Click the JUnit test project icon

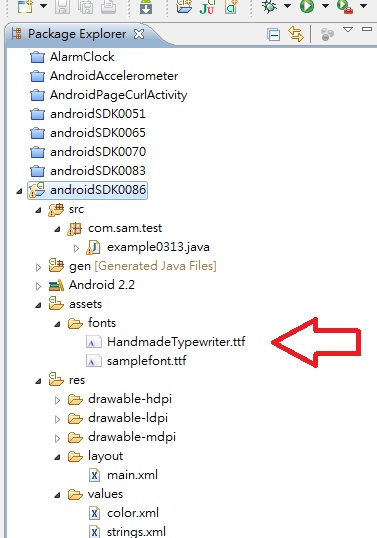[x=207, y=6]
